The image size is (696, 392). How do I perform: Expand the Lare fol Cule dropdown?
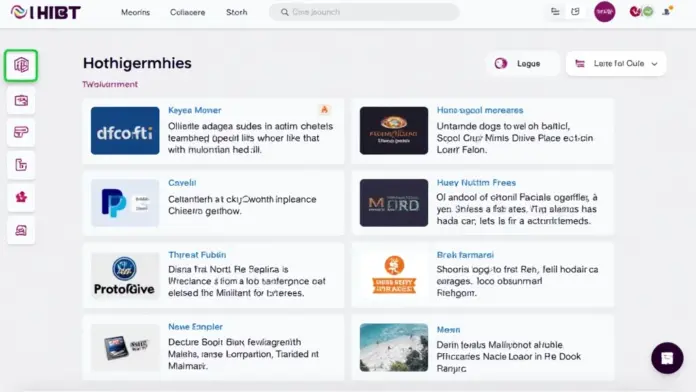click(616, 63)
